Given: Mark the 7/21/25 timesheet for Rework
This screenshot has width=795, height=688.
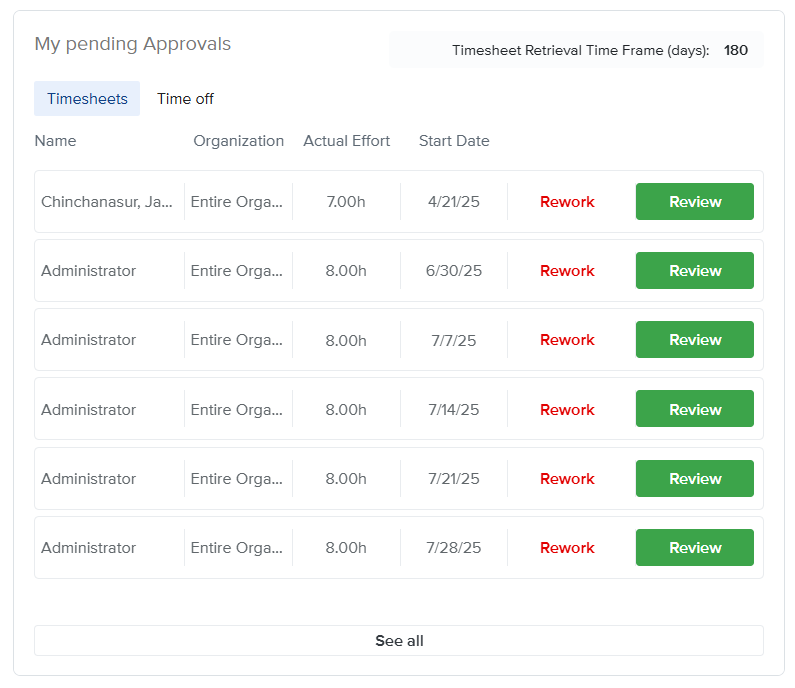Looking at the screenshot, I should [x=567, y=479].
